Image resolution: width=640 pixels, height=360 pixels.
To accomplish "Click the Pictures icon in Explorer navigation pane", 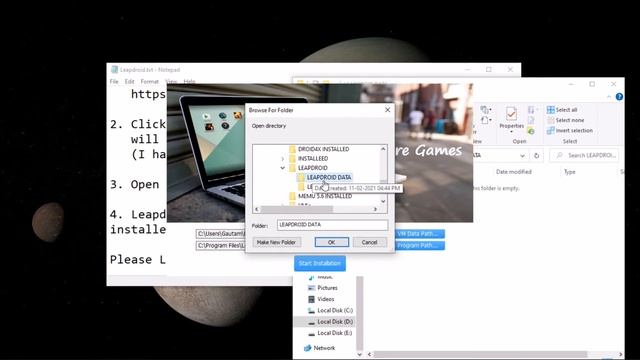I will tap(311, 288).
